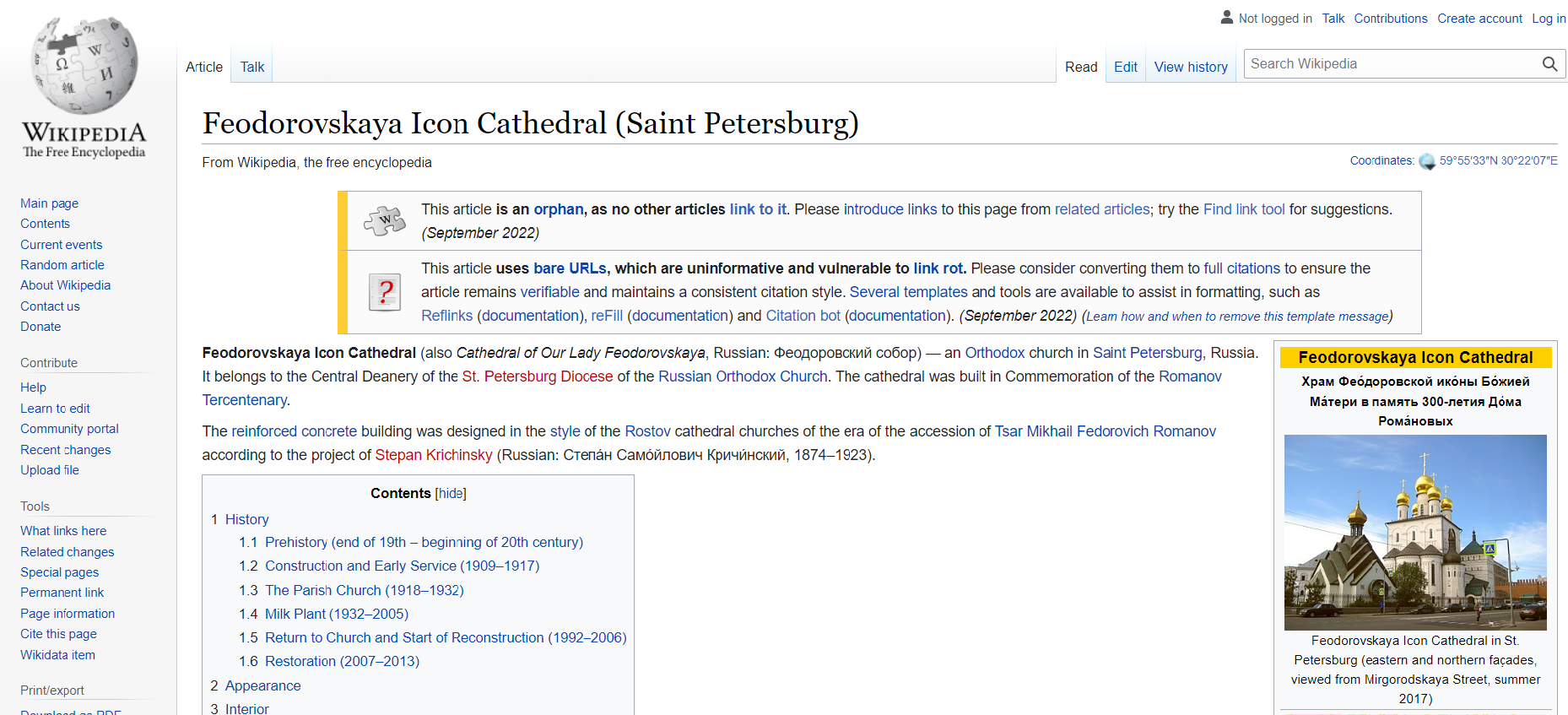Click the orphan link in notice

tap(558, 209)
